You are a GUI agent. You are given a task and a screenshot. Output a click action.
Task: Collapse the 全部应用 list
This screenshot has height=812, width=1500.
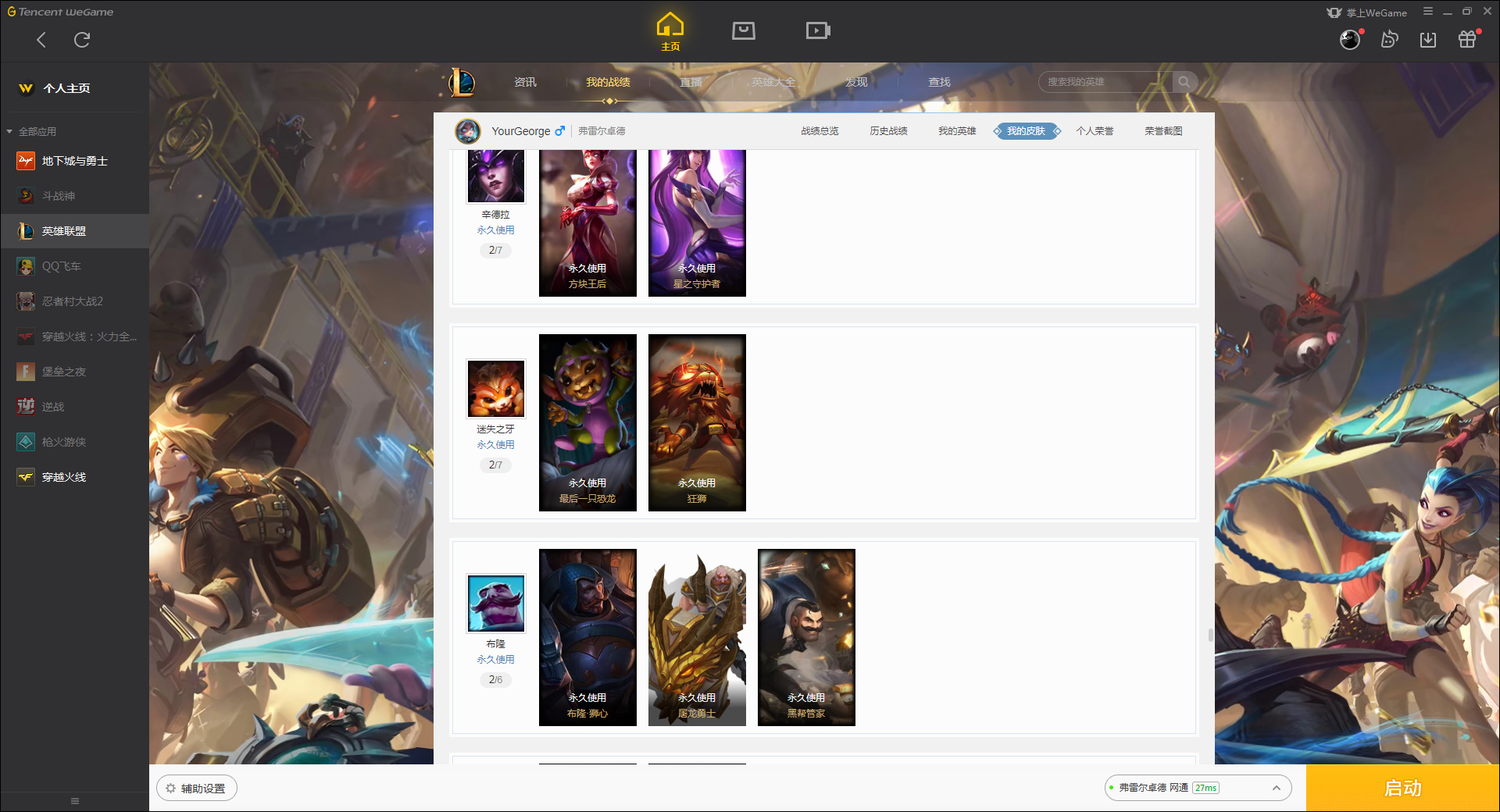9,131
